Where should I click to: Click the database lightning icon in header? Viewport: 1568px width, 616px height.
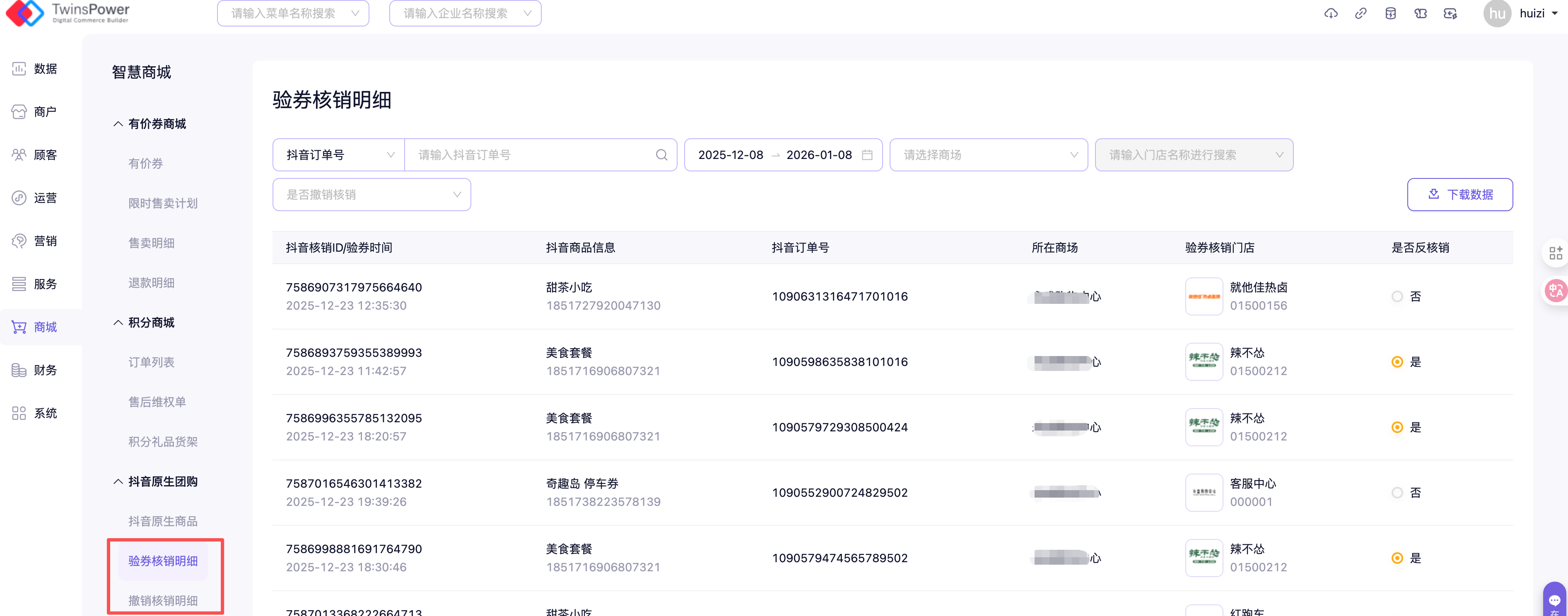1390,13
